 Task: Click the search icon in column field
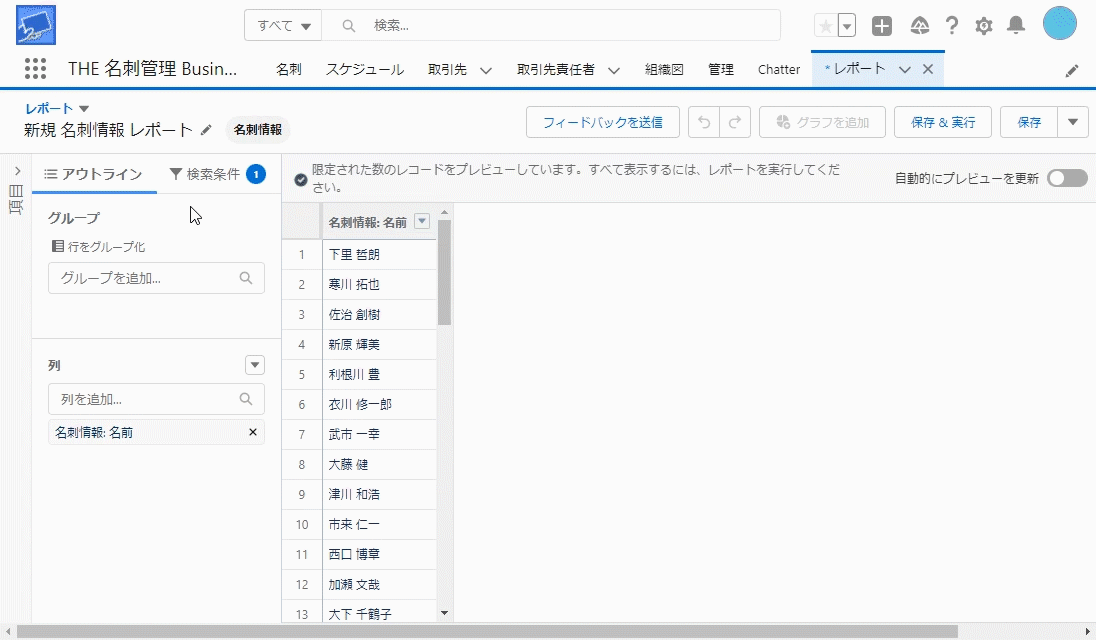246,399
